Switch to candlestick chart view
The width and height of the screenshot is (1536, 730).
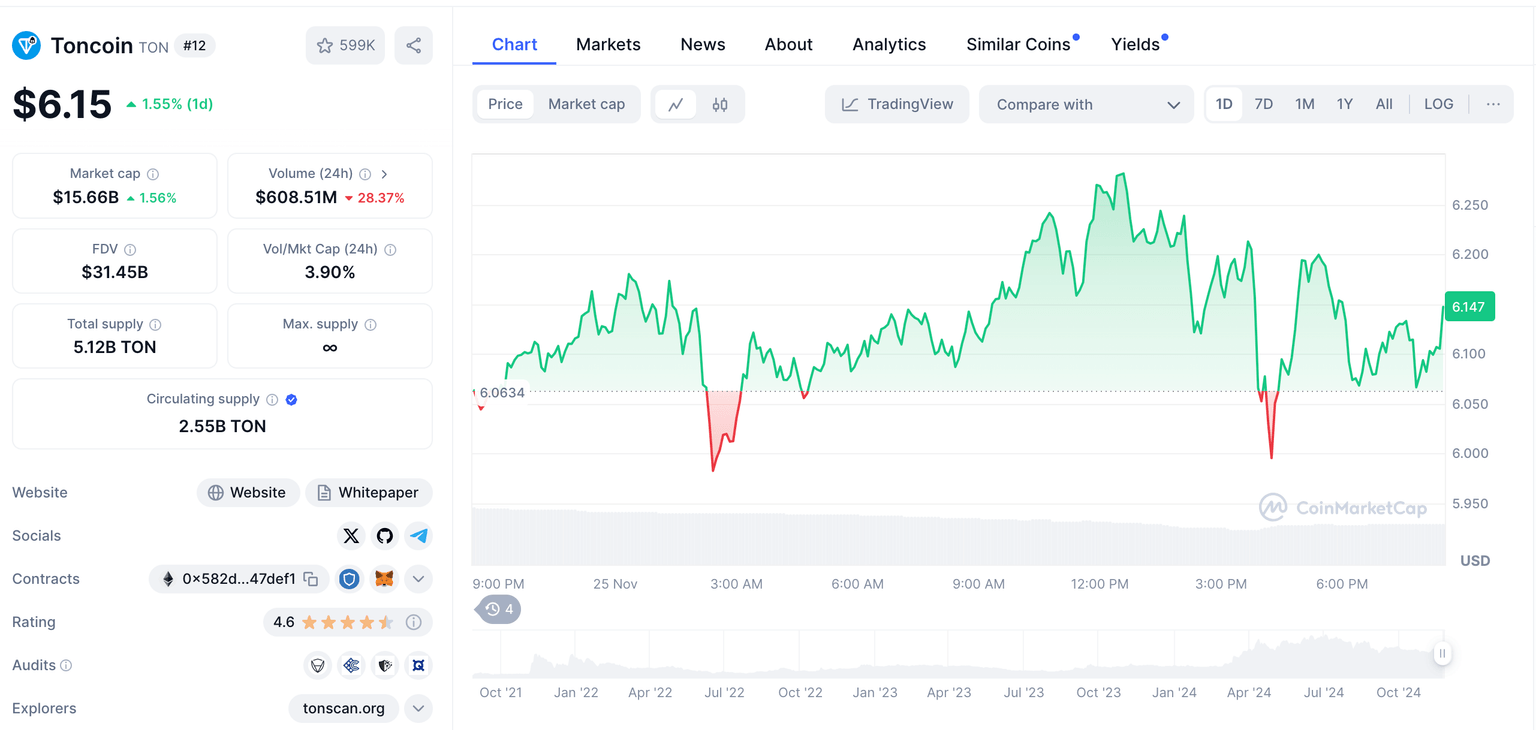pos(720,105)
